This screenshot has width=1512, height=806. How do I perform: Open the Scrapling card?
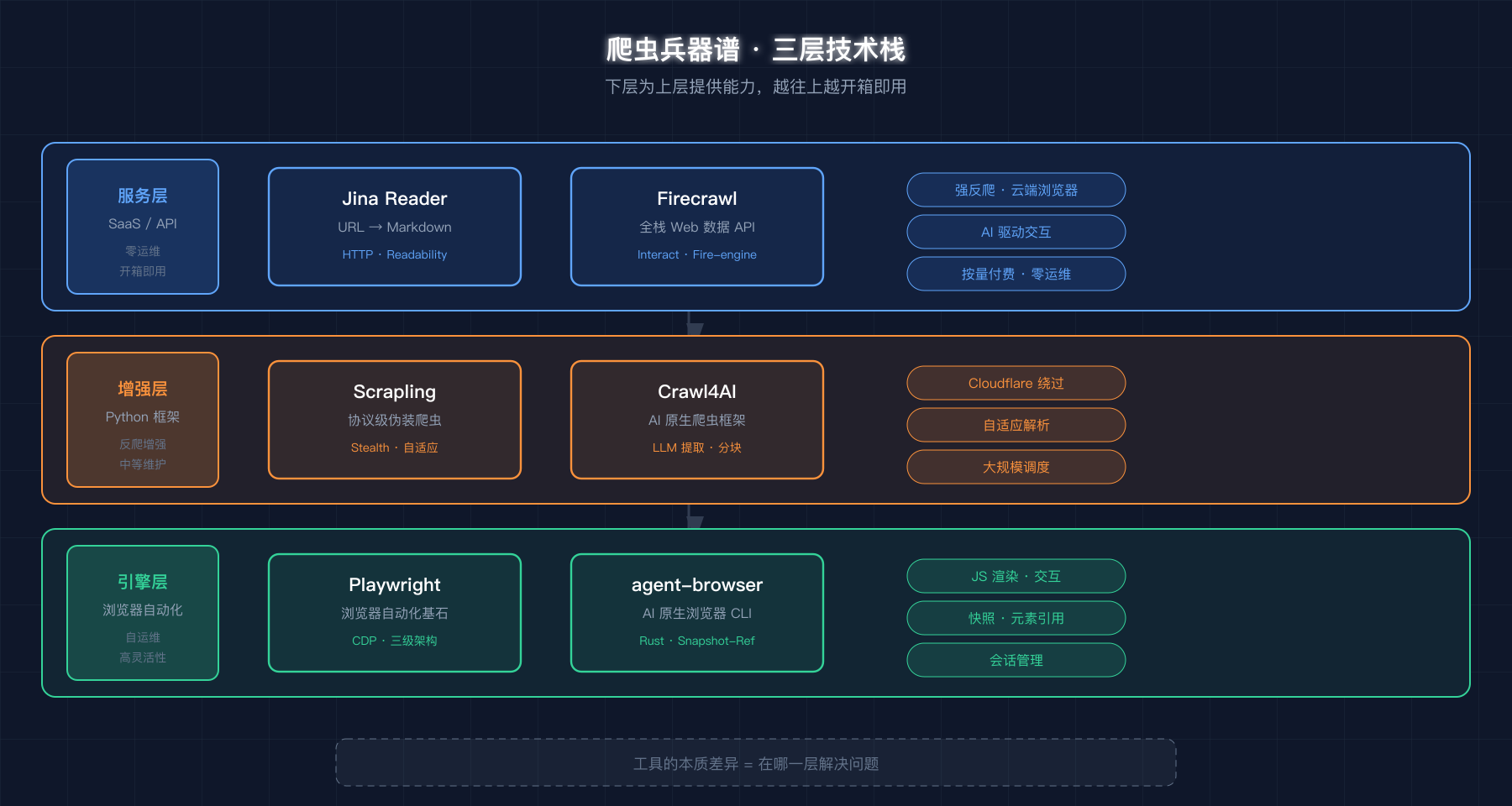pos(395,420)
